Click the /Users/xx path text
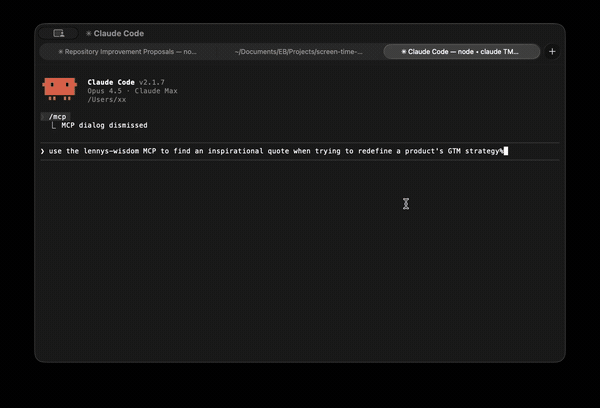The image size is (600, 408). pos(106,100)
